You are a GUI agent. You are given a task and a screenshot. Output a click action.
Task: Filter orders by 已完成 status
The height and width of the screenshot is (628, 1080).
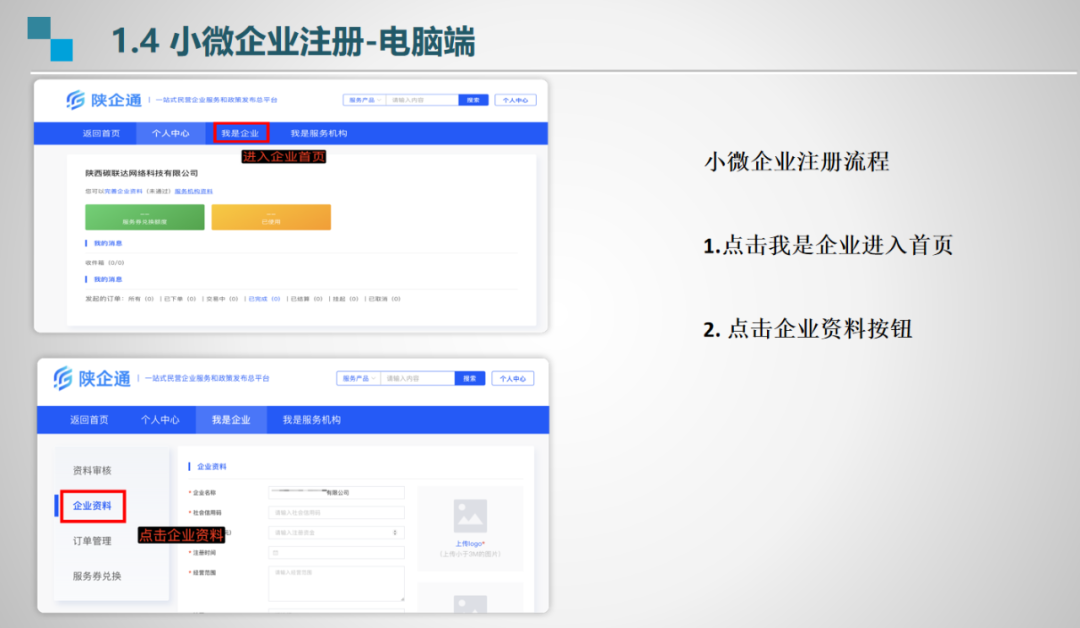264,299
